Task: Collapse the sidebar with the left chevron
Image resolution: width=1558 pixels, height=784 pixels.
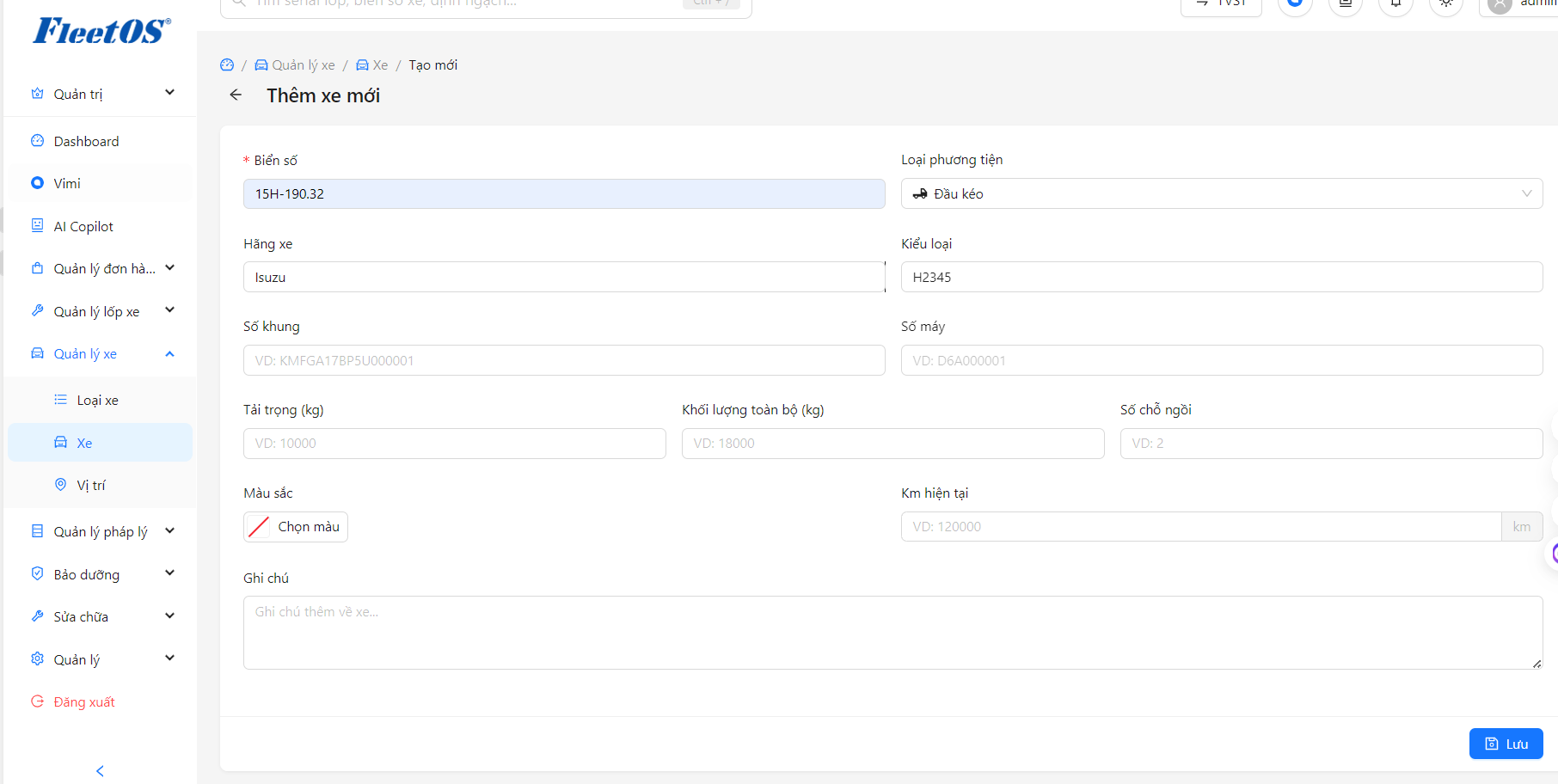Action: [x=100, y=770]
